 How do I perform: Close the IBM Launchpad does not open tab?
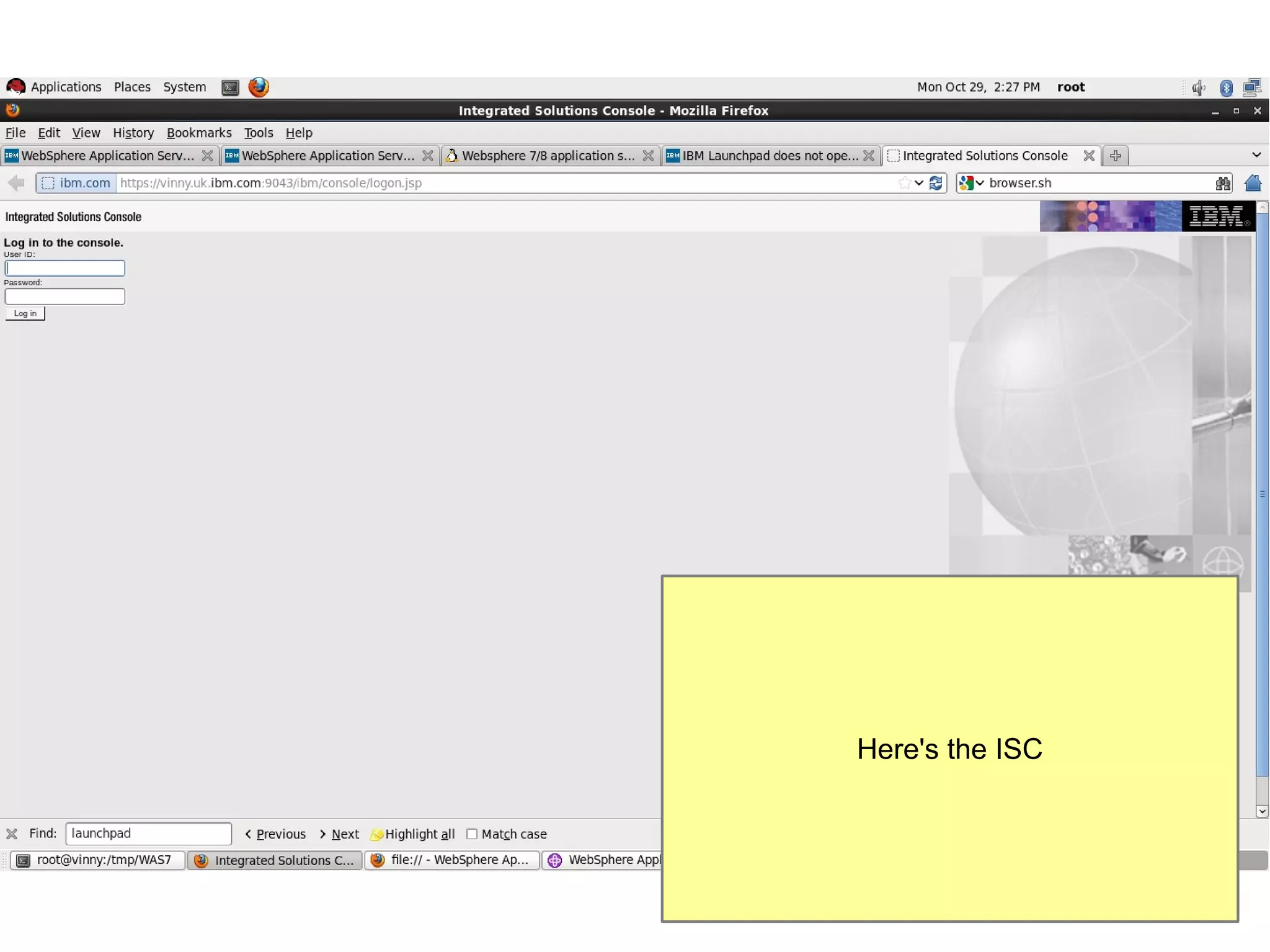click(x=868, y=156)
